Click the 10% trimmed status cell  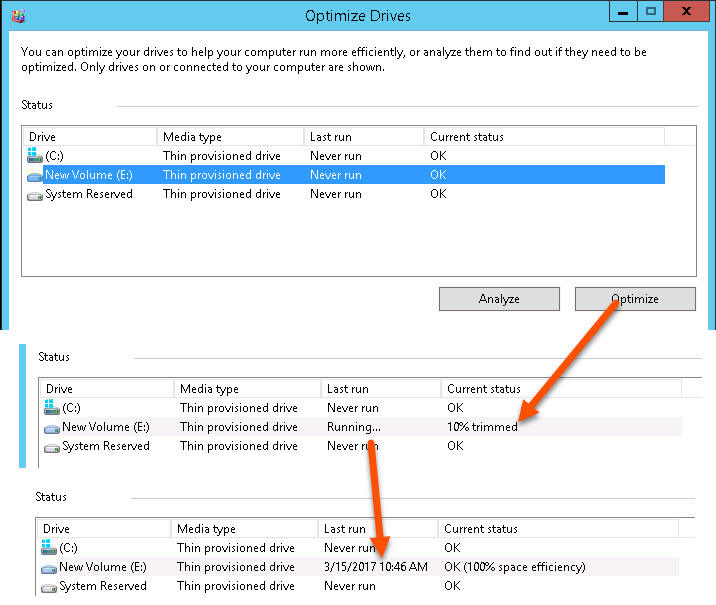point(482,427)
